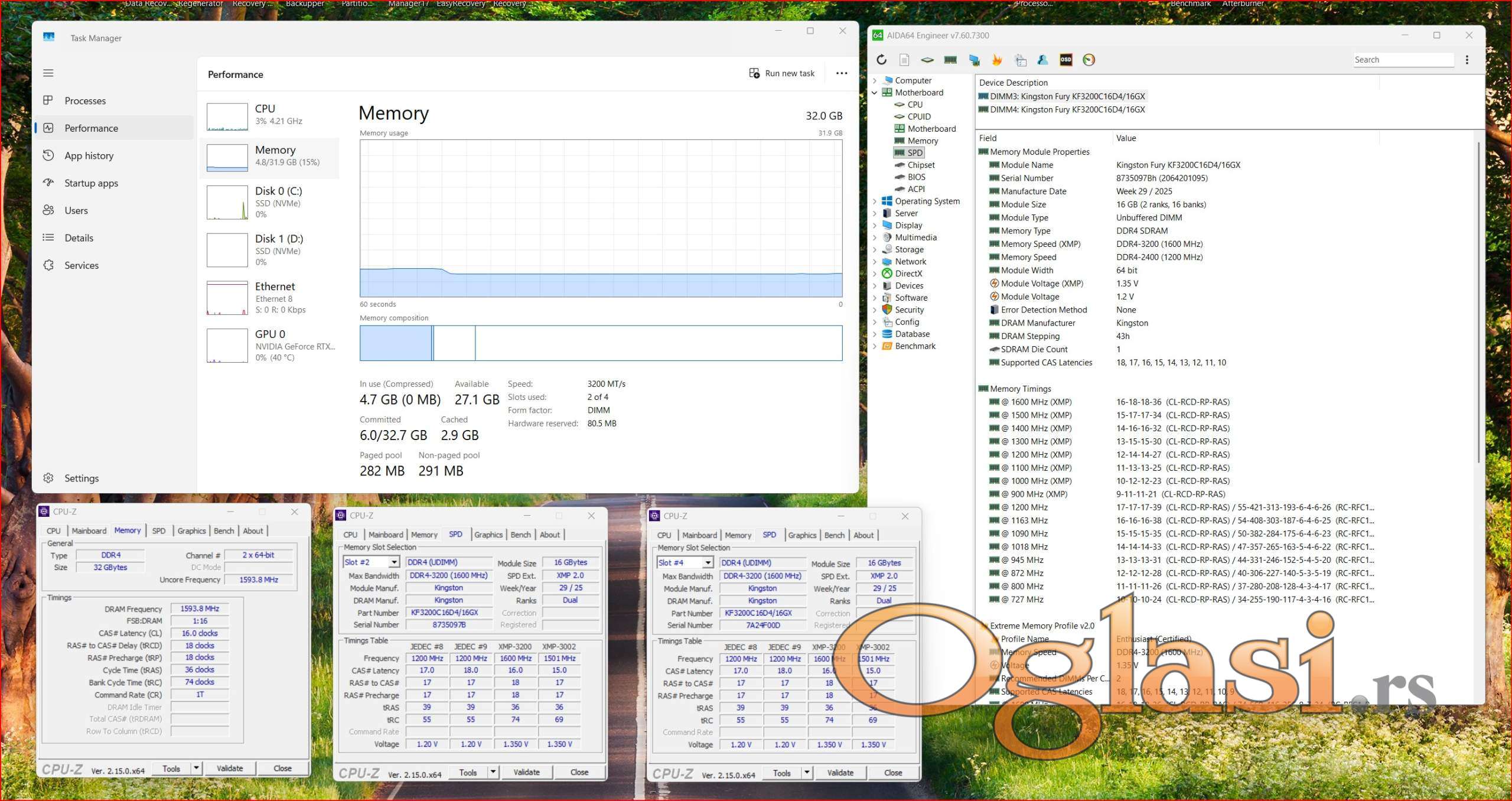Open the AIDA64 report document icon
1512x801 pixels.
(x=904, y=60)
